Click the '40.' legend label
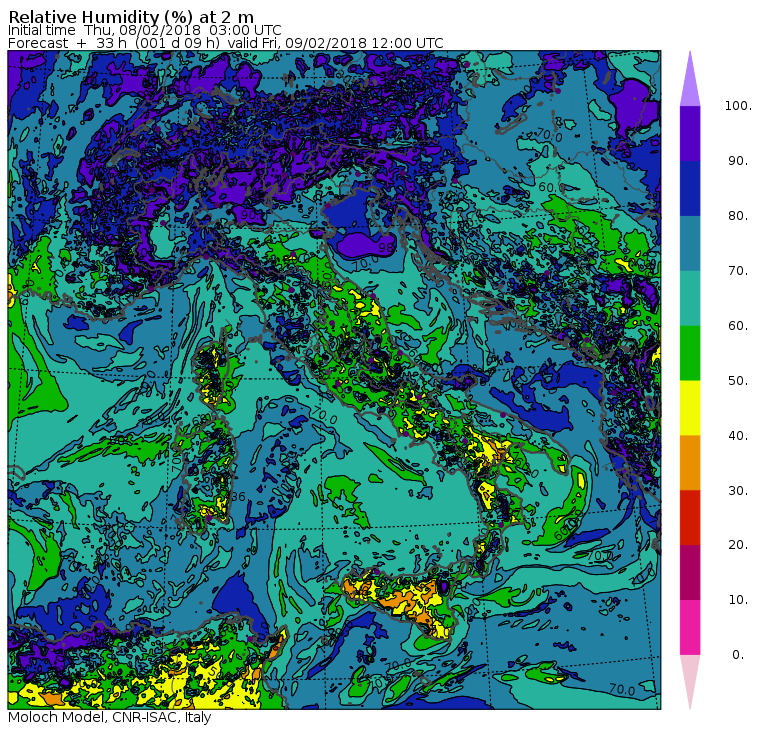The width and height of the screenshot is (760, 731). click(x=738, y=435)
